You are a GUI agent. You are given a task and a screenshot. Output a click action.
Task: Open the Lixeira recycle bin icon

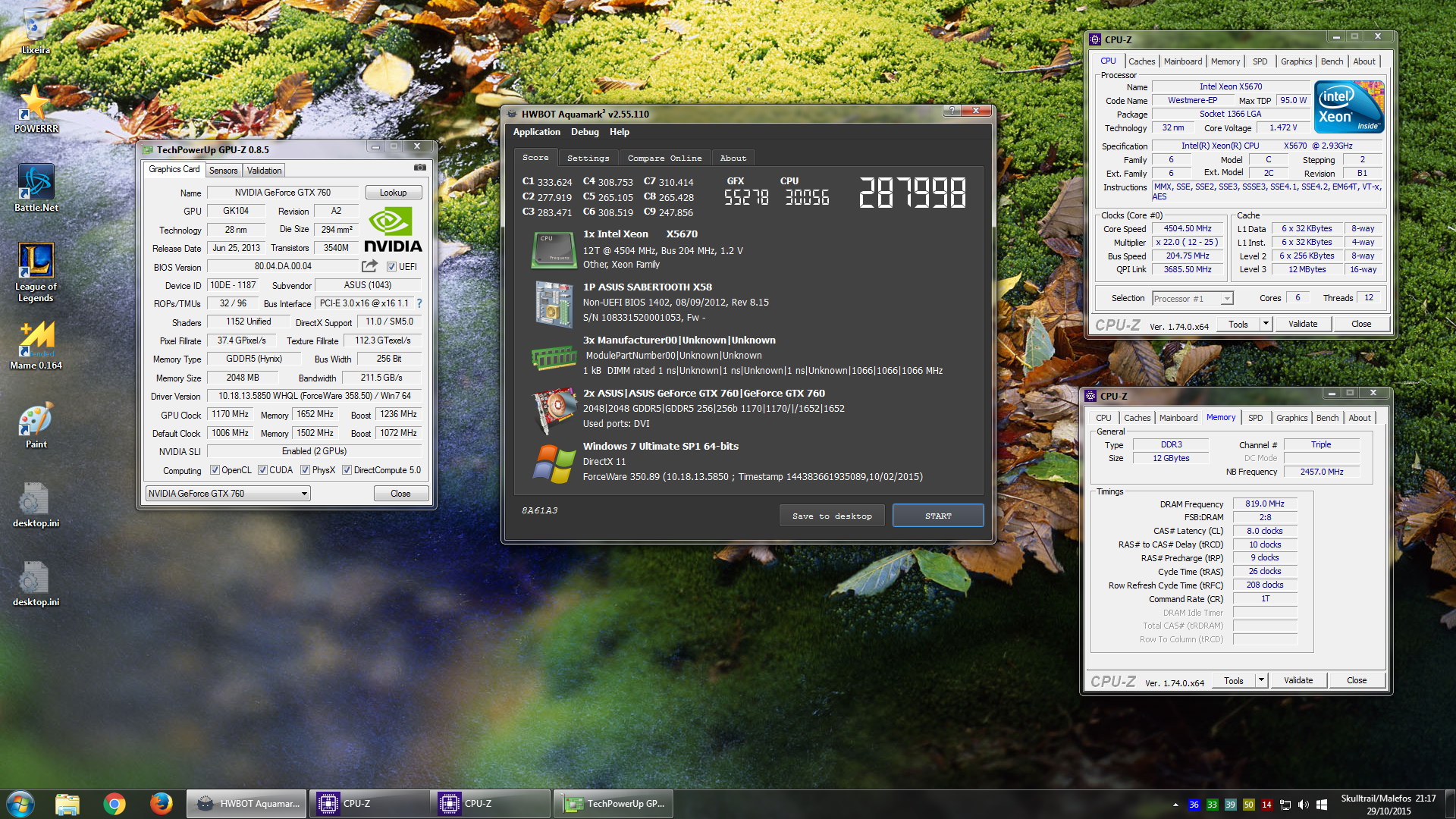pyautogui.click(x=36, y=30)
